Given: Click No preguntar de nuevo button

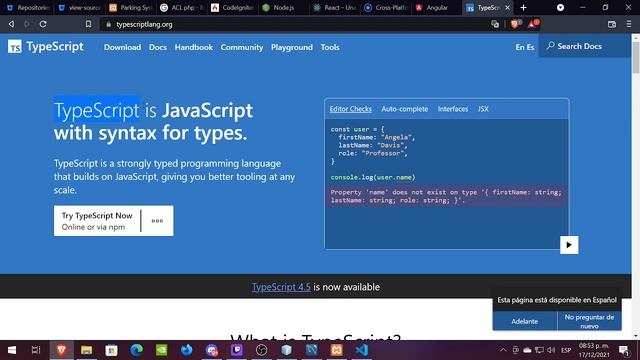Looking at the screenshot, I should point(589,321).
